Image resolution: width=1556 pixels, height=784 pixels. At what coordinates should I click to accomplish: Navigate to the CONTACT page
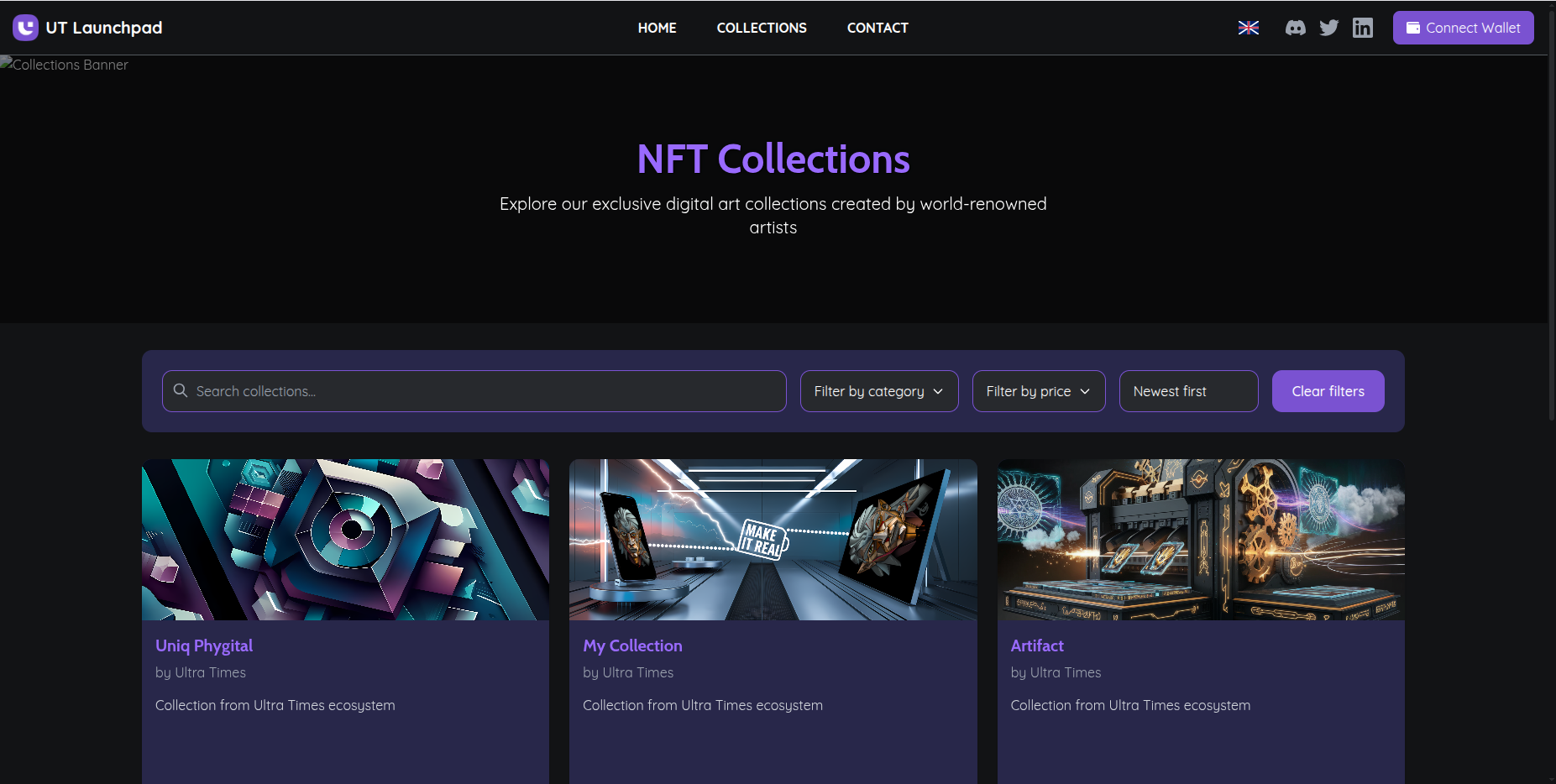point(877,28)
